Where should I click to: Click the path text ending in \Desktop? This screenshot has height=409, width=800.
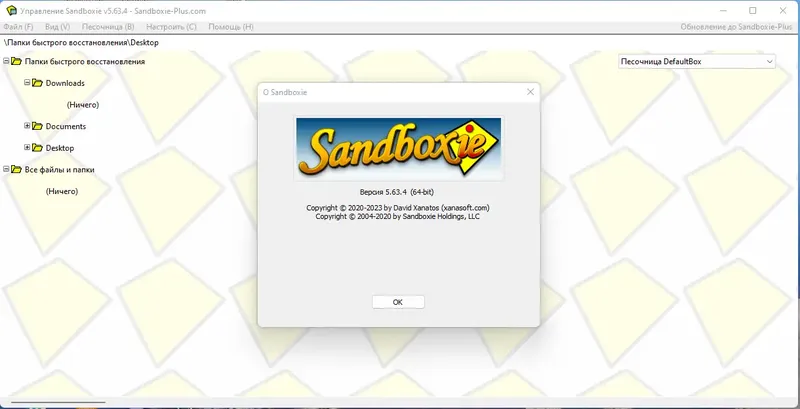pyautogui.click(x=81, y=43)
